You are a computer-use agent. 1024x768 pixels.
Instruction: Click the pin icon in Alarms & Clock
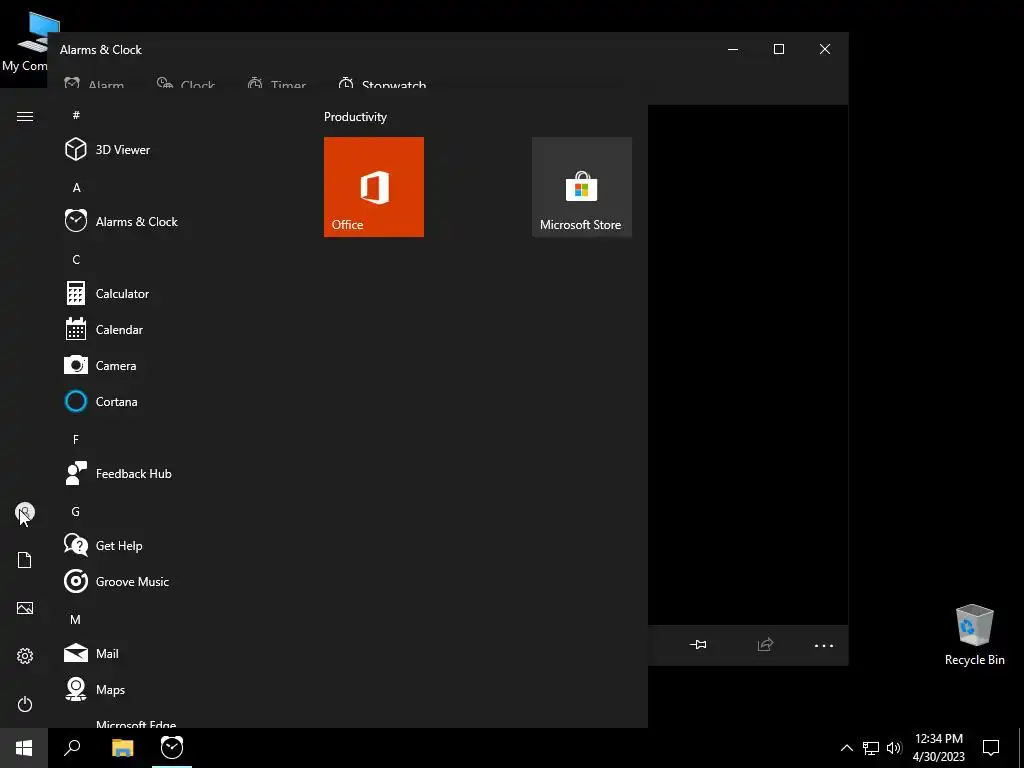click(698, 645)
